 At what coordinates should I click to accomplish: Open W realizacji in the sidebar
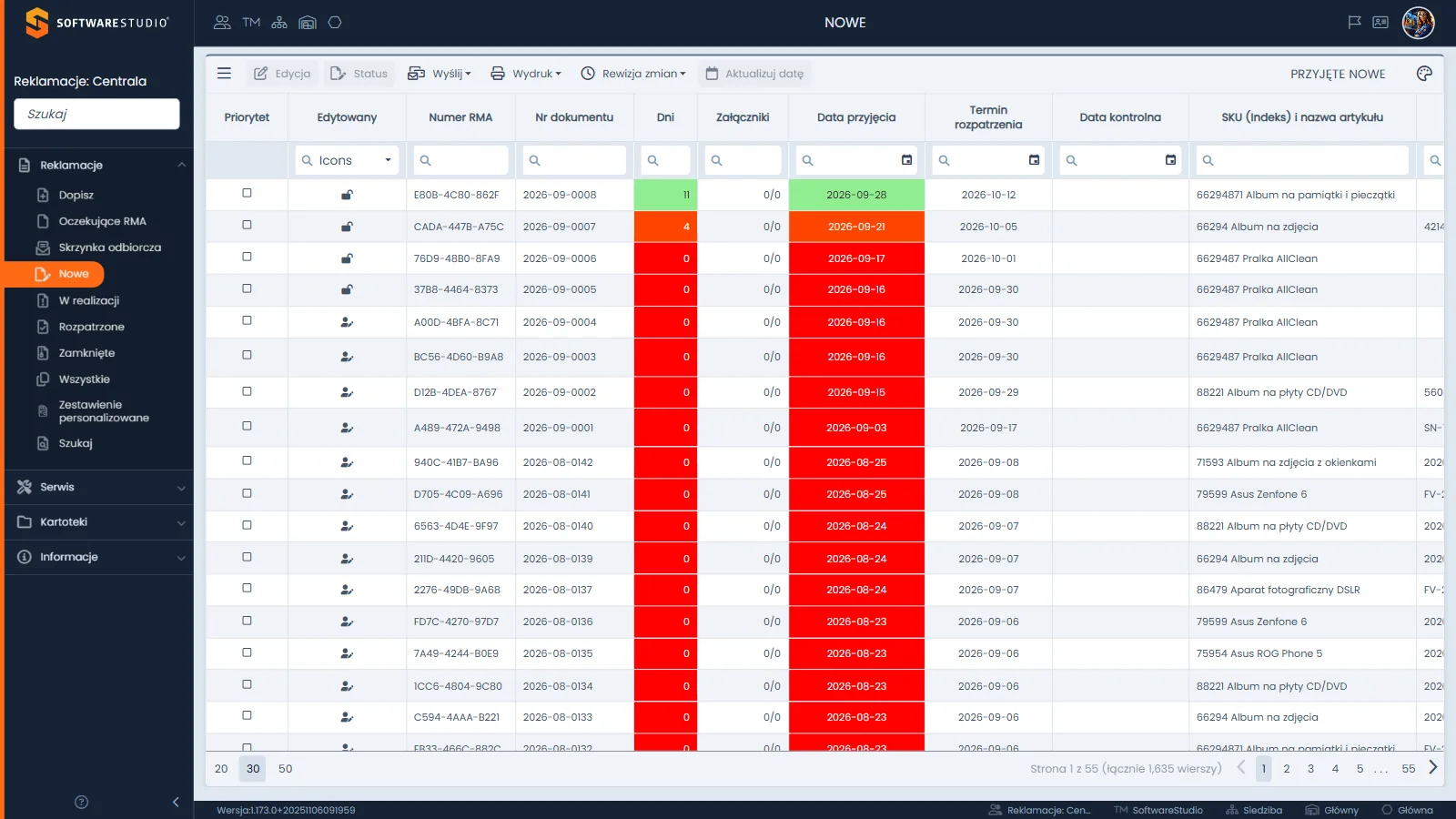pyautogui.click(x=88, y=300)
